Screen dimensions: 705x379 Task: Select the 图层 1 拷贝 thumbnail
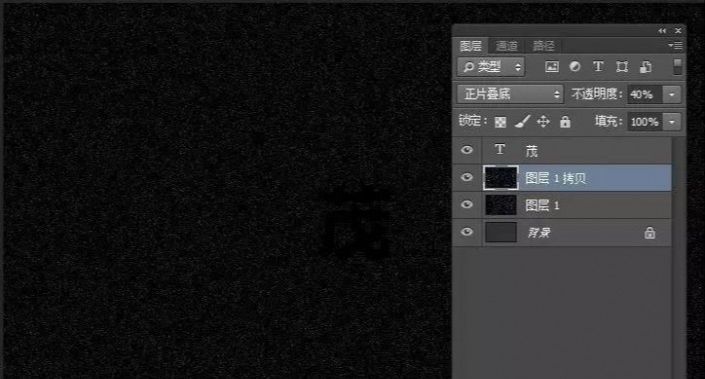point(500,178)
